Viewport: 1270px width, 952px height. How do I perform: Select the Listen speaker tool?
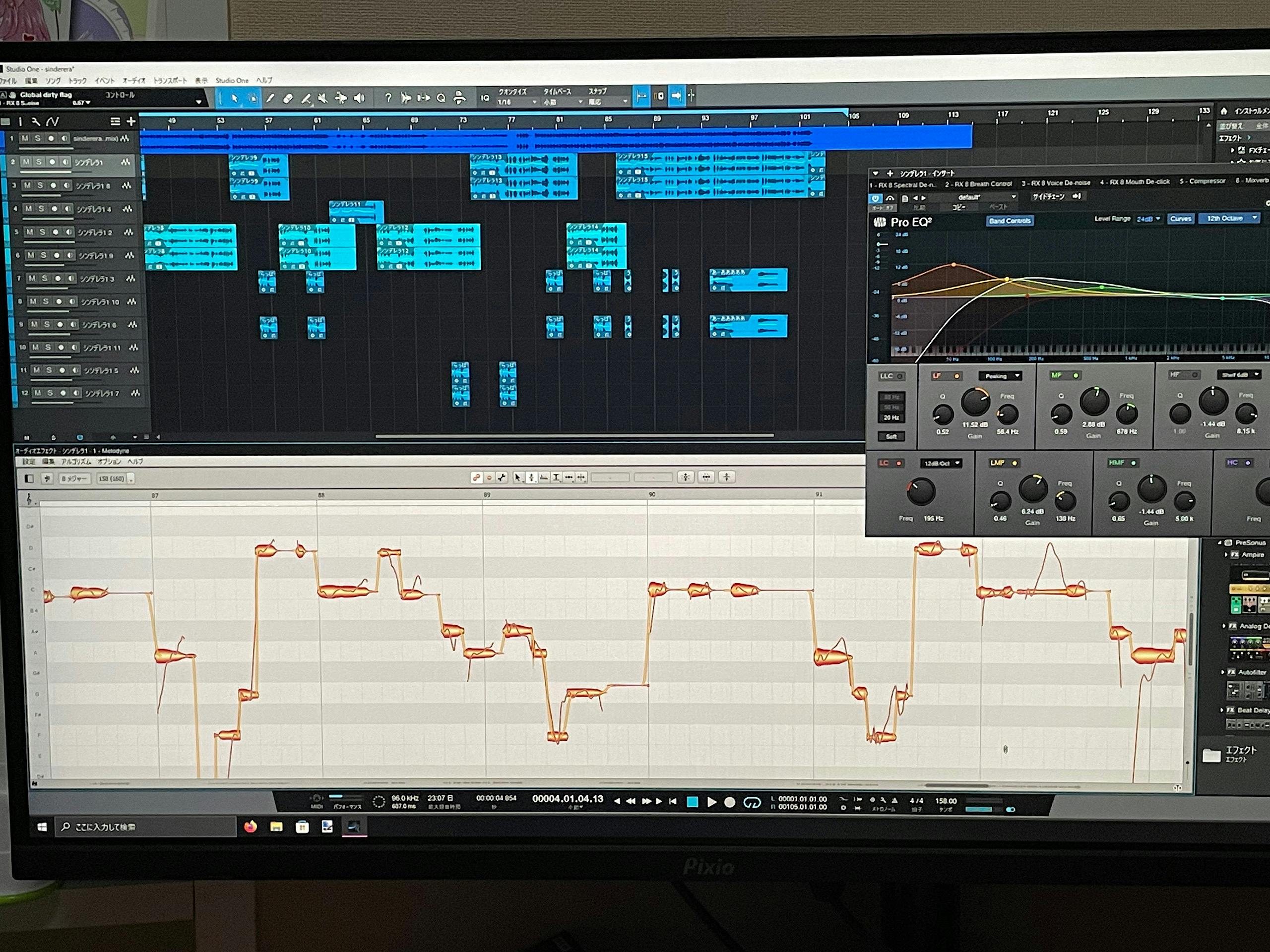[x=359, y=98]
